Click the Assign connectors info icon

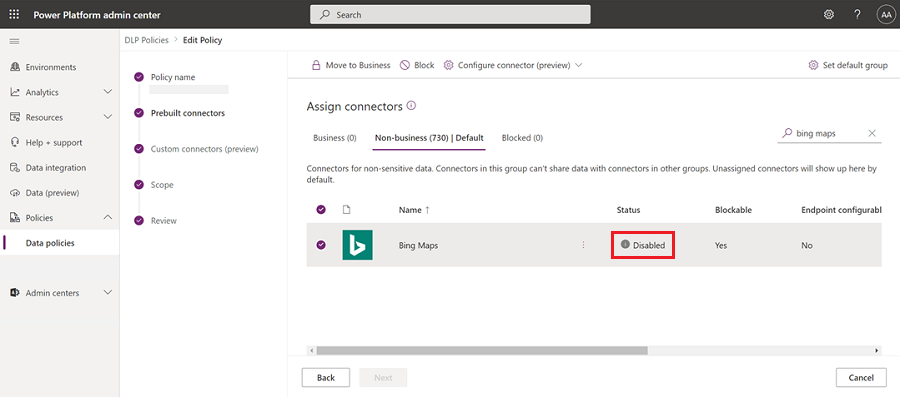[410, 106]
